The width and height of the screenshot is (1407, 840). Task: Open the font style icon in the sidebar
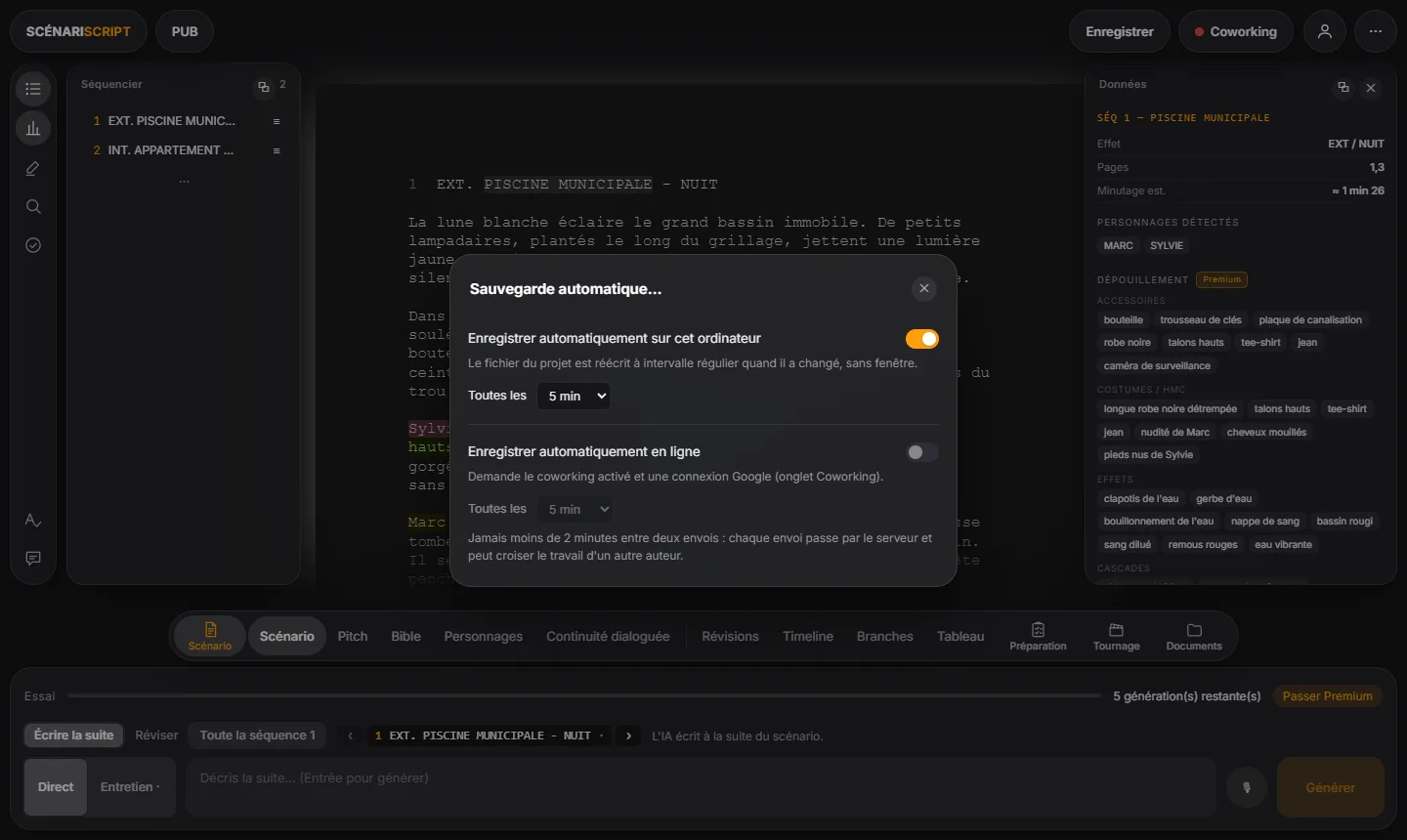33,520
